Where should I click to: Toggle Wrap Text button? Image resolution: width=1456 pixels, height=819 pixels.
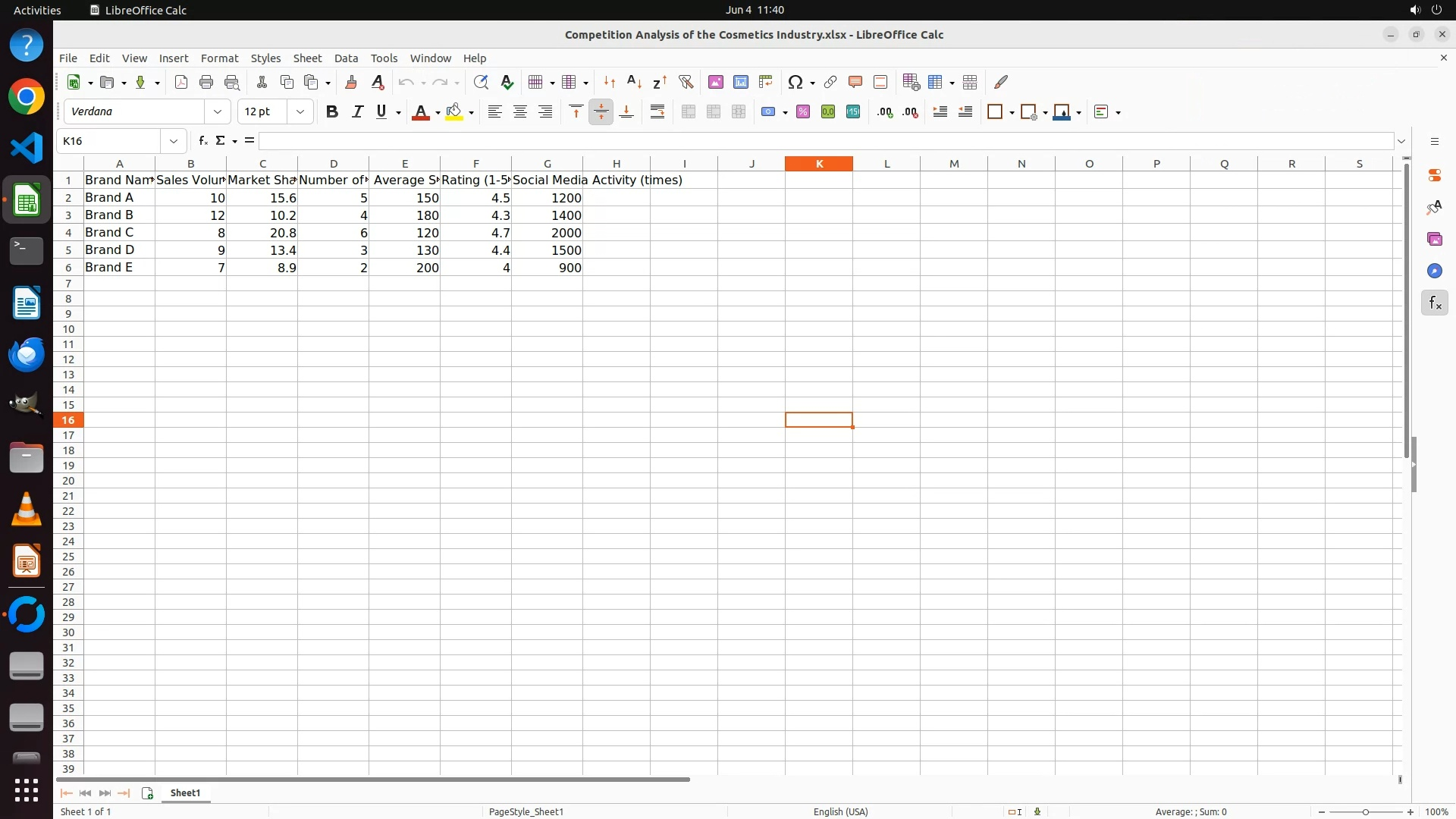pyautogui.click(x=657, y=112)
